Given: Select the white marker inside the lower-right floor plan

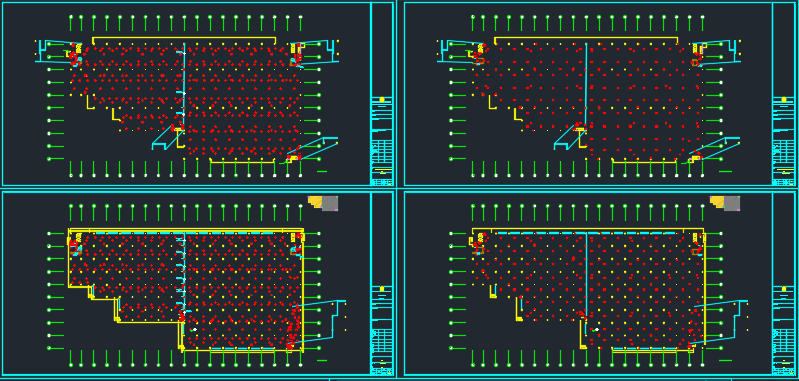Looking at the screenshot, I should pyautogui.click(x=596, y=330).
